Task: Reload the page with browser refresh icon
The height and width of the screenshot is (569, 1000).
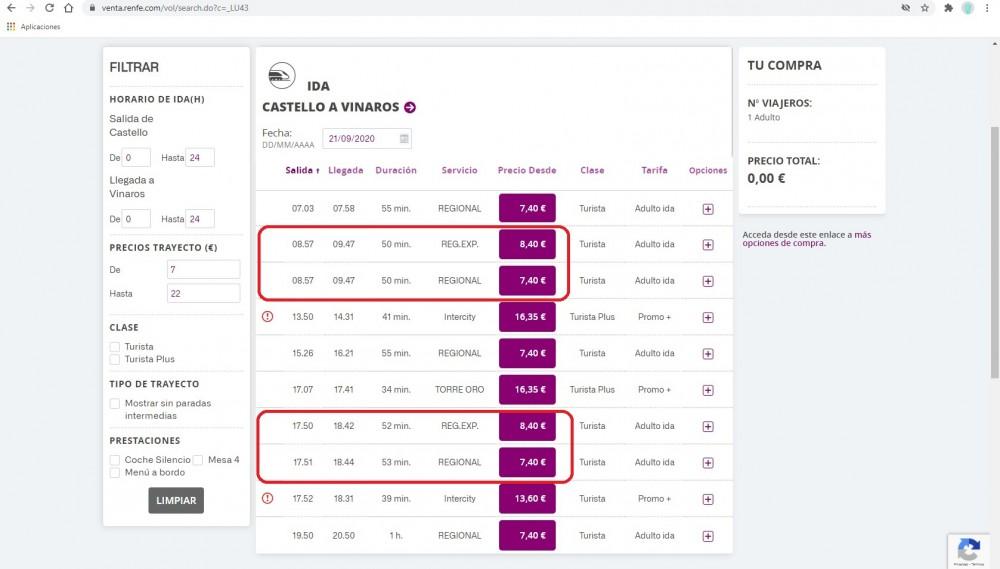Action: [x=50, y=8]
